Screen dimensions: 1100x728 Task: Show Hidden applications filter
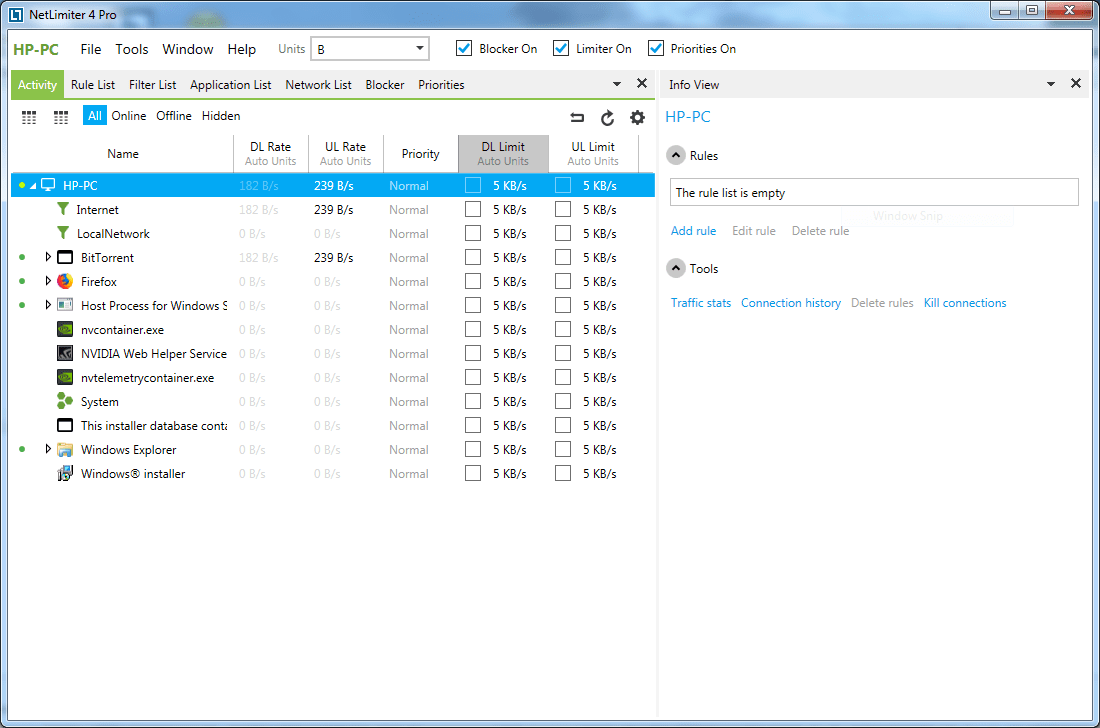click(221, 116)
